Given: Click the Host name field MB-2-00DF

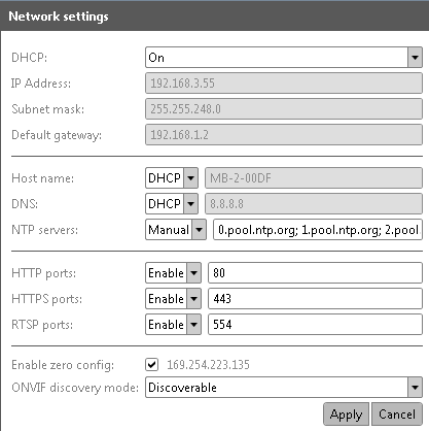Looking at the screenshot, I should pos(314,178).
